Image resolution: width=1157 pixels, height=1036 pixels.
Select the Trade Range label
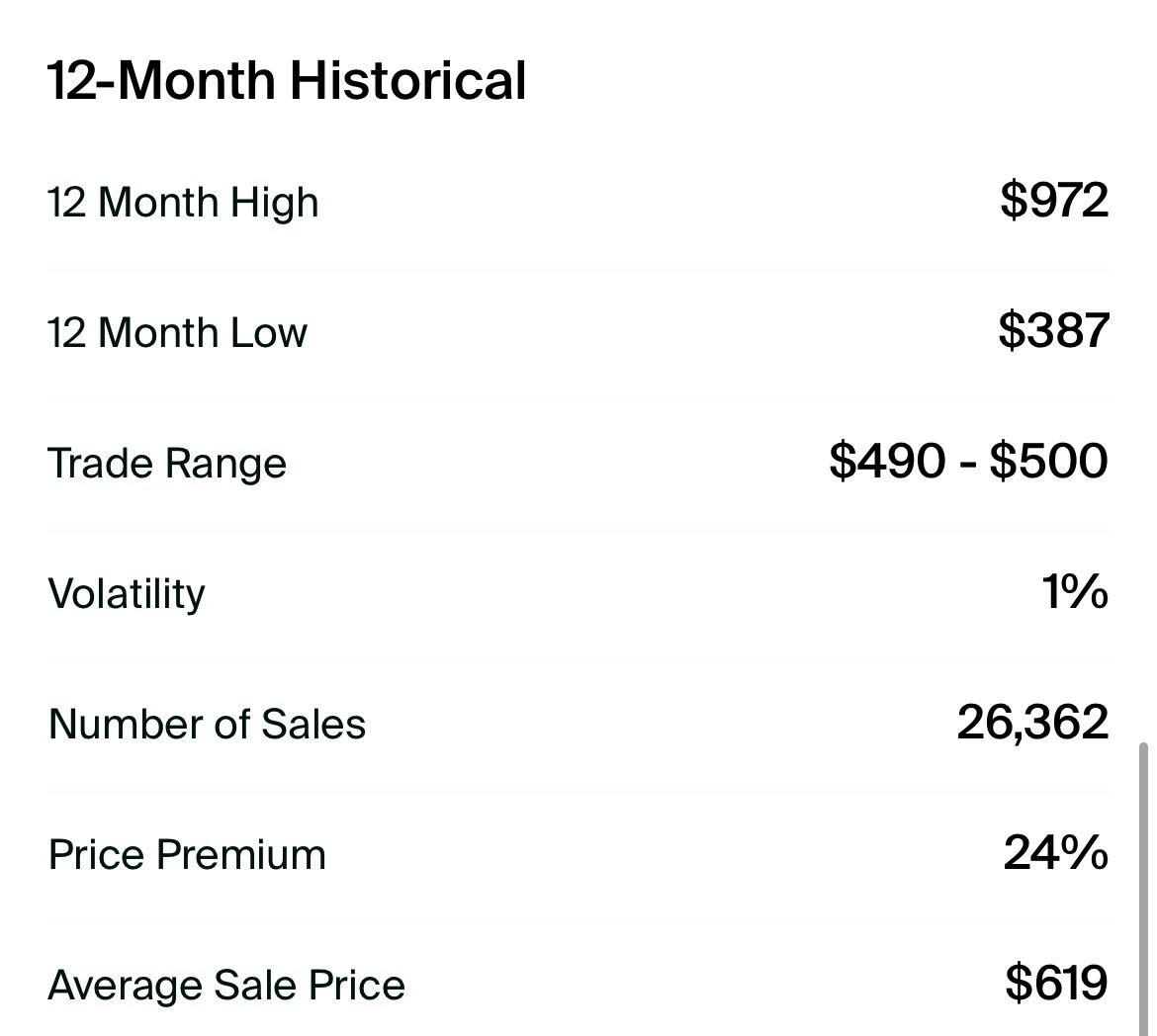click(x=167, y=464)
